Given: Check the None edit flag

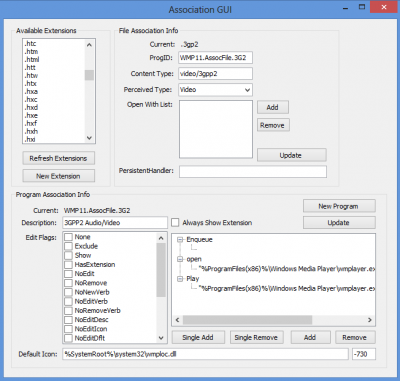Looking at the screenshot, I should pyautogui.click(x=68, y=237).
